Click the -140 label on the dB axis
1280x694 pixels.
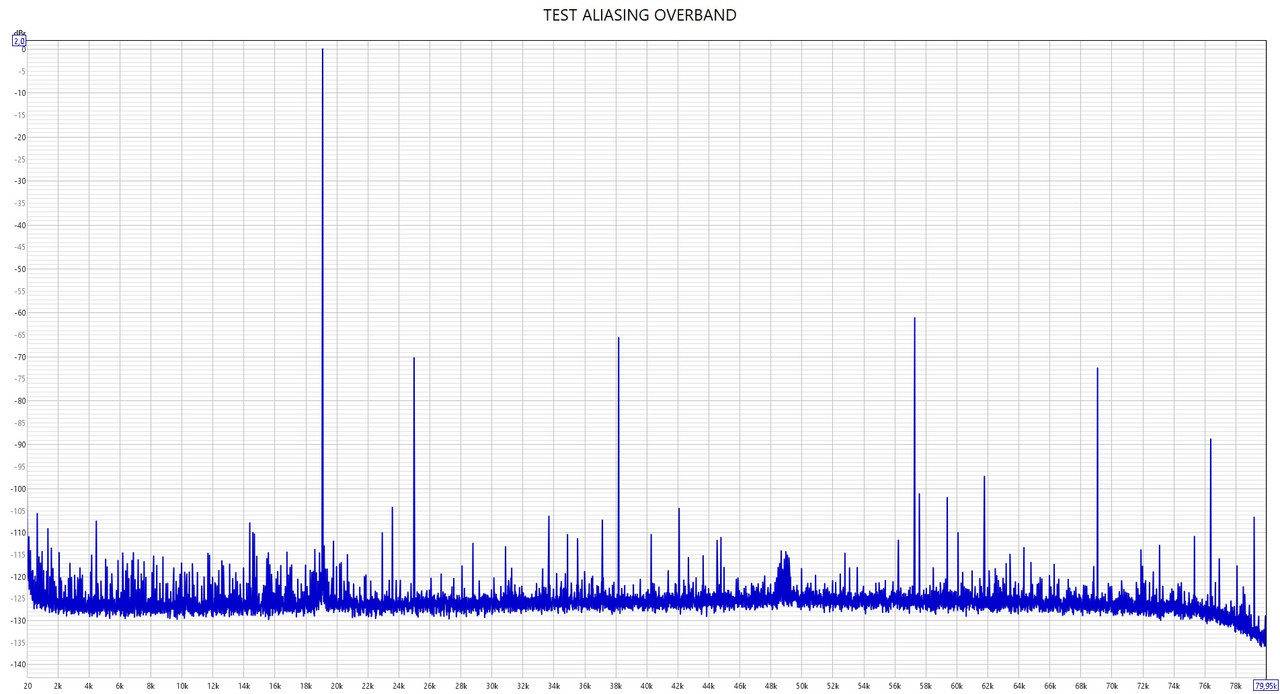point(18,665)
